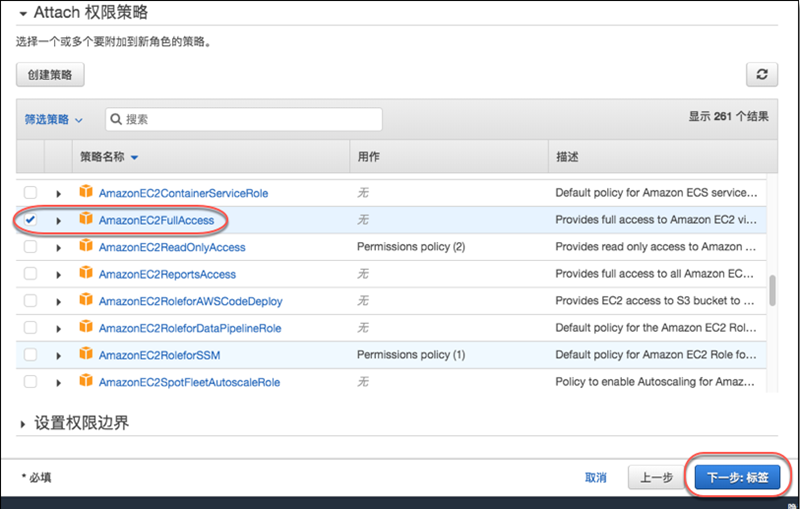Click the 搜索 policy search field
800x509 pixels.
pos(250,119)
